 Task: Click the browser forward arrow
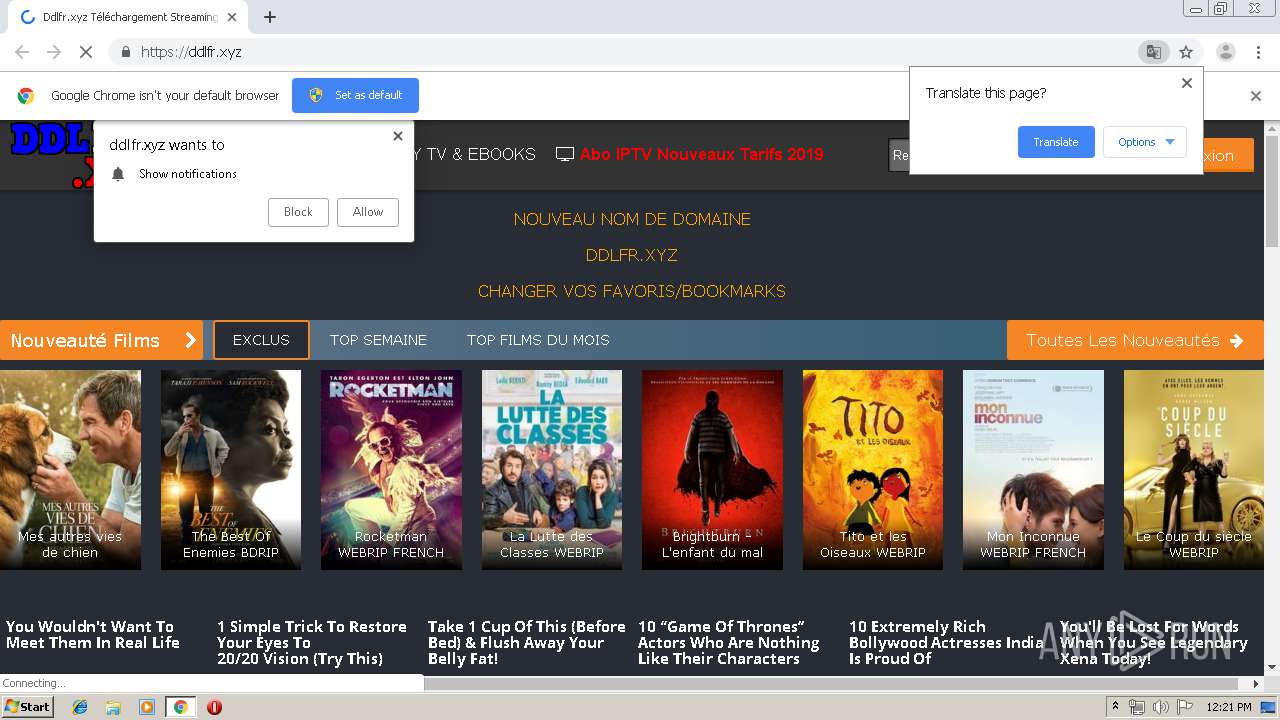(x=54, y=52)
